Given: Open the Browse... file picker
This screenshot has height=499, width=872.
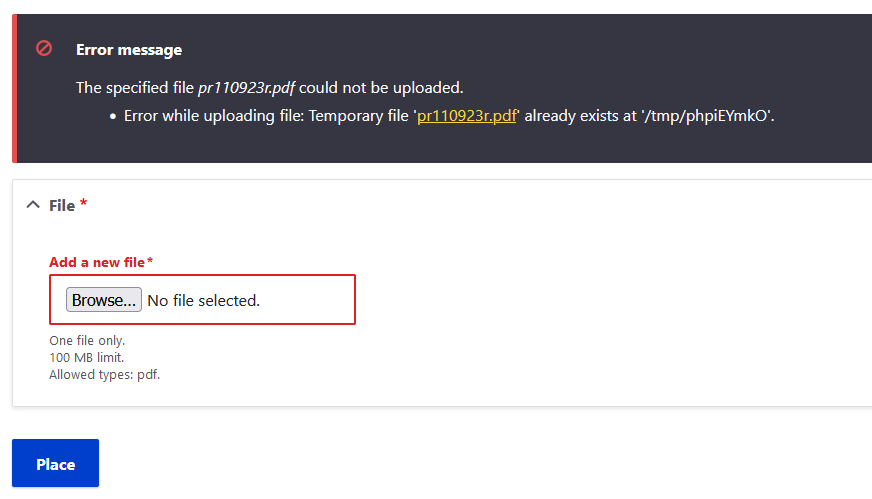Looking at the screenshot, I should click(x=103, y=300).
